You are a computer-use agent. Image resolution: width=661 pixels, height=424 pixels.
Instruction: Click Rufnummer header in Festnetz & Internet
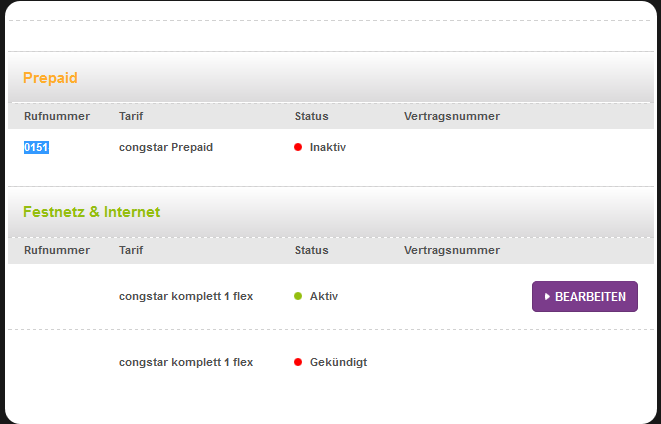click(x=57, y=250)
